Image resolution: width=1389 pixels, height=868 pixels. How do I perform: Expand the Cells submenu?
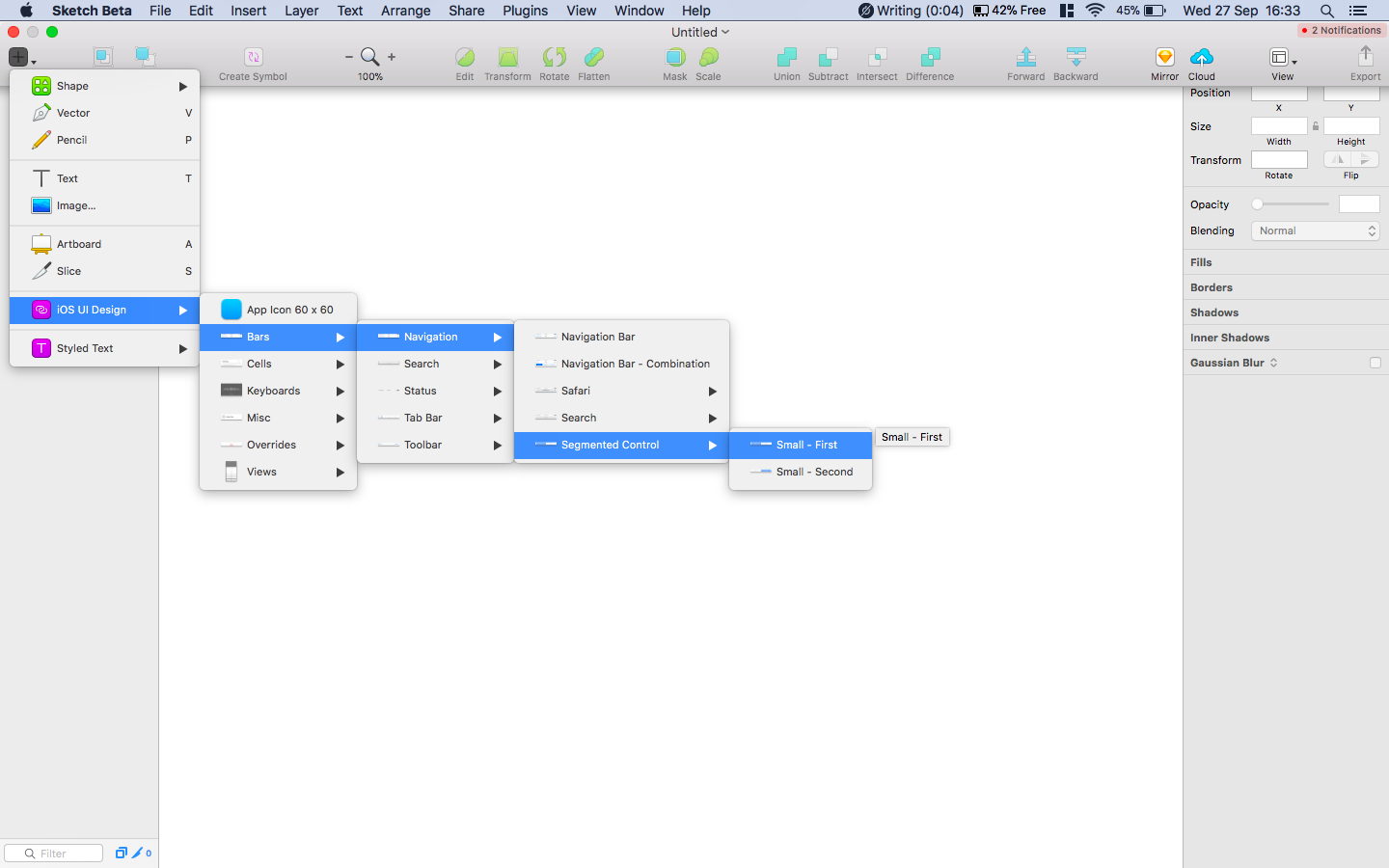pyautogui.click(x=279, y=364)
